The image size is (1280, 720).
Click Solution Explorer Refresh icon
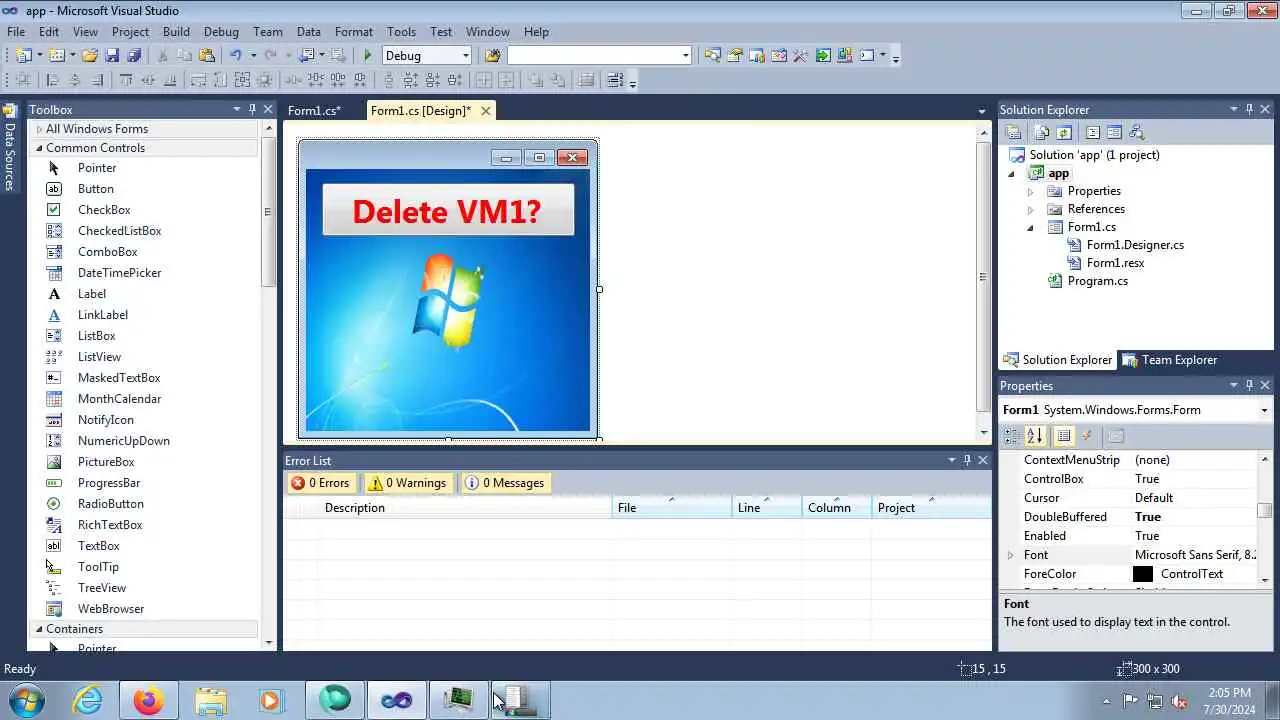(1063, 132)
